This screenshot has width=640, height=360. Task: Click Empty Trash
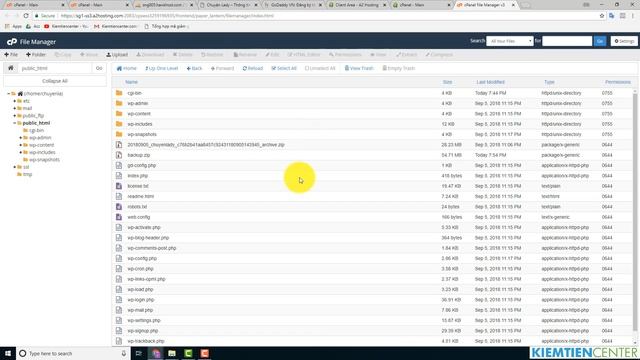(399, 68)
